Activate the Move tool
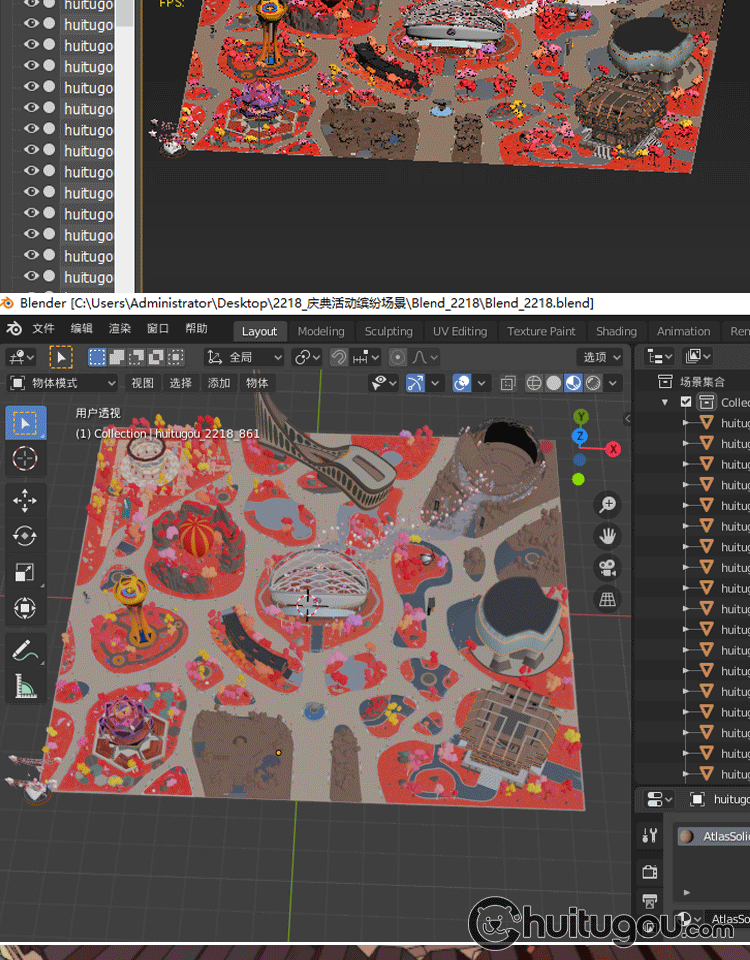This screenshot has height=960, width=750. click(25, 501)
